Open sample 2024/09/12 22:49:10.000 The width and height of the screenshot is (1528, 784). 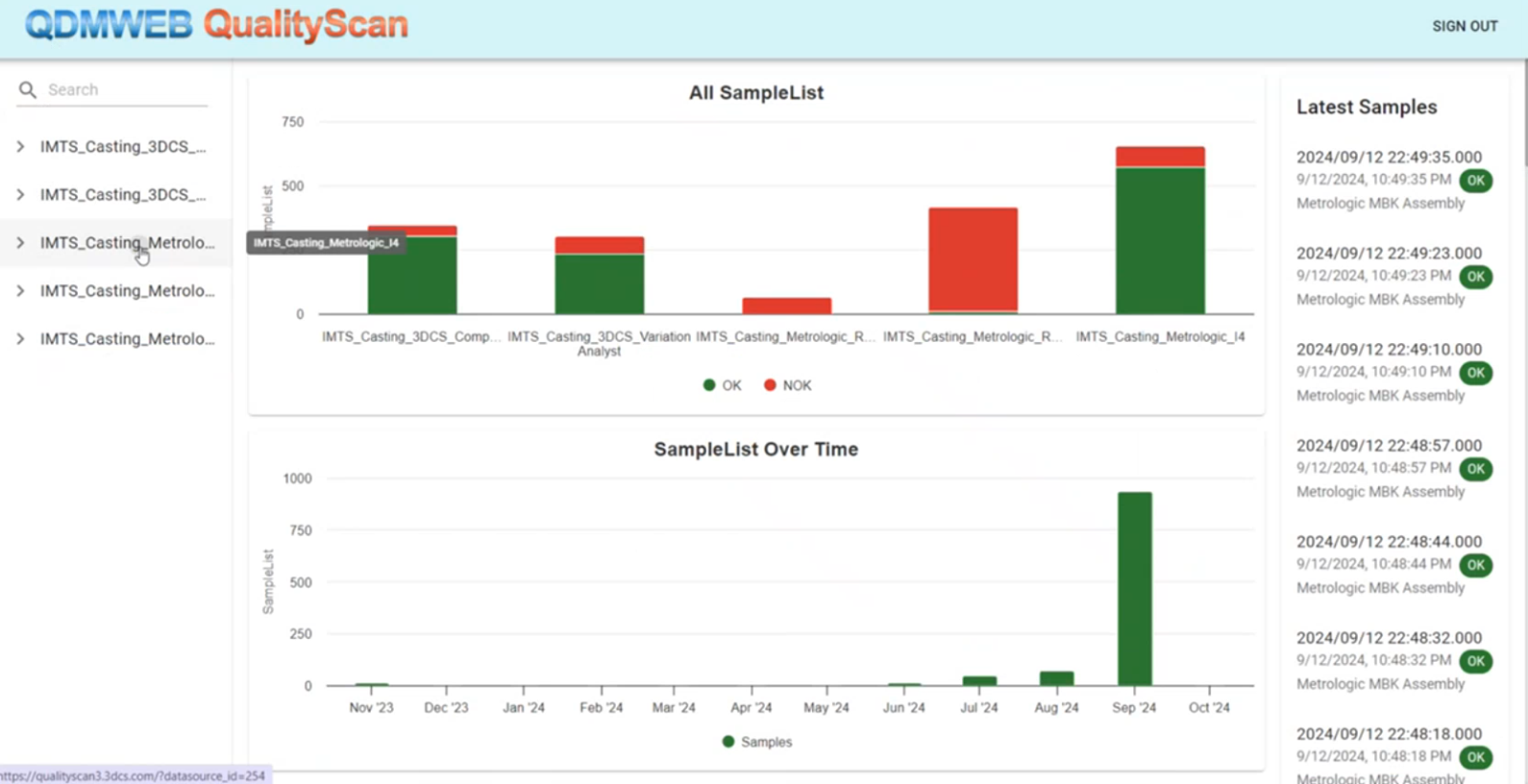coord(1389,349)
